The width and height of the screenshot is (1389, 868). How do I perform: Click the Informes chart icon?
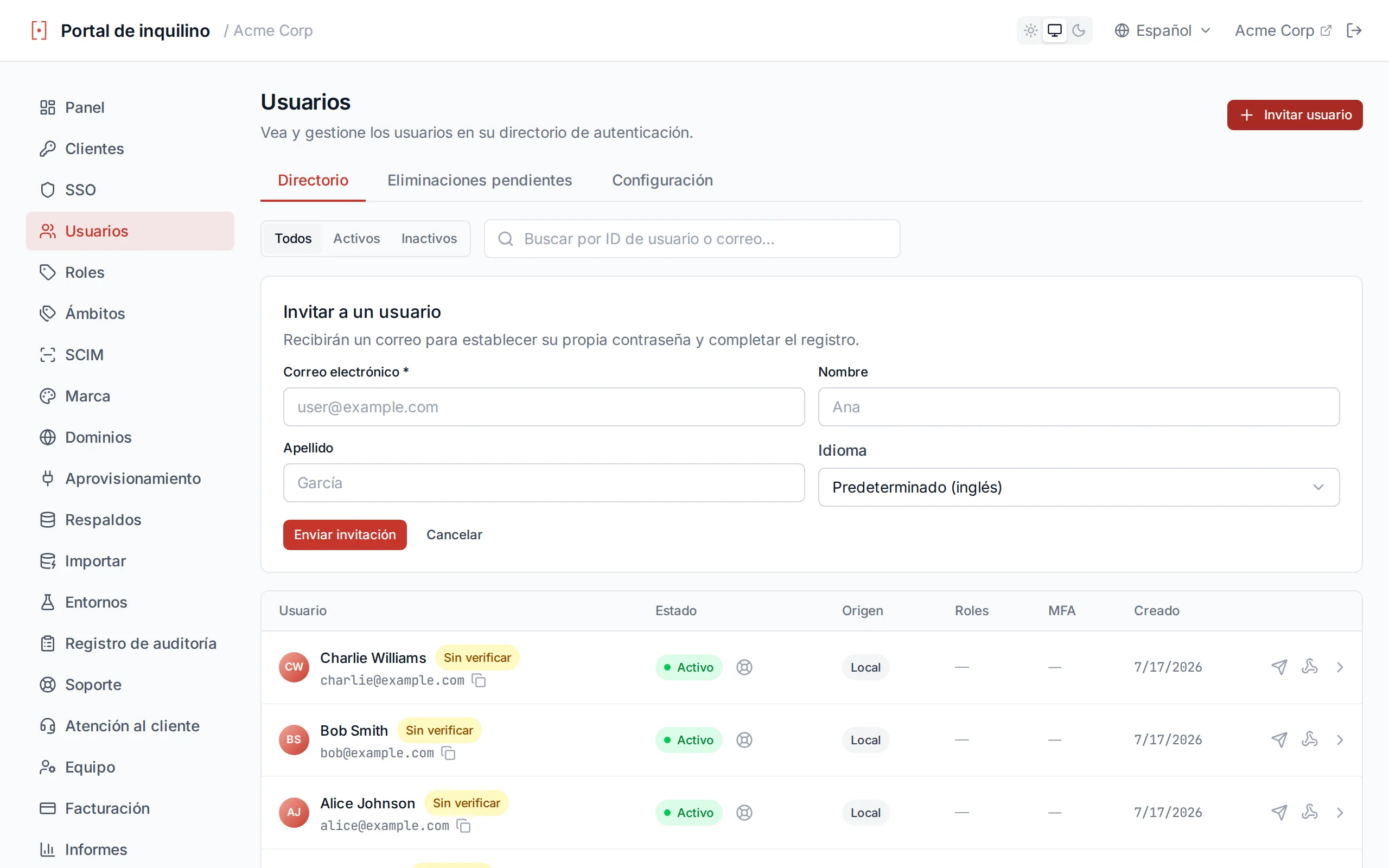click(48, 850)
